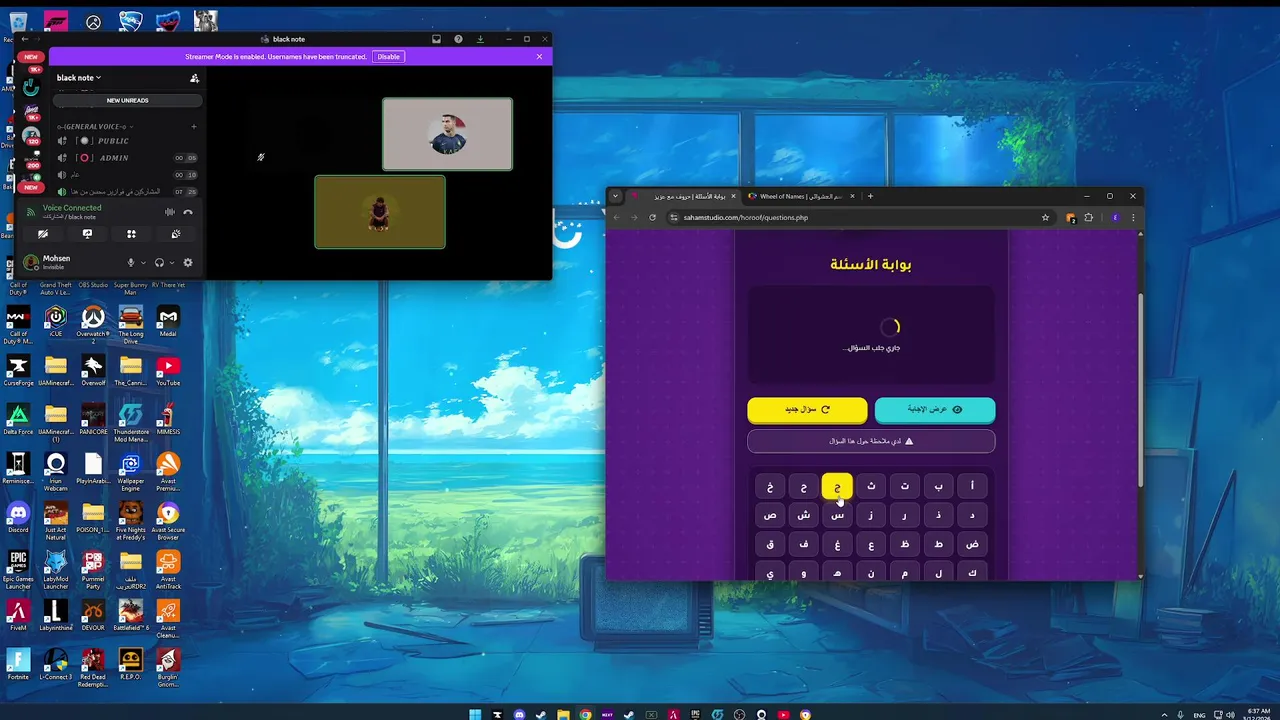Select the yellow-background video tile
This screenshot has height=720, width=1280.
pos(380,212)
